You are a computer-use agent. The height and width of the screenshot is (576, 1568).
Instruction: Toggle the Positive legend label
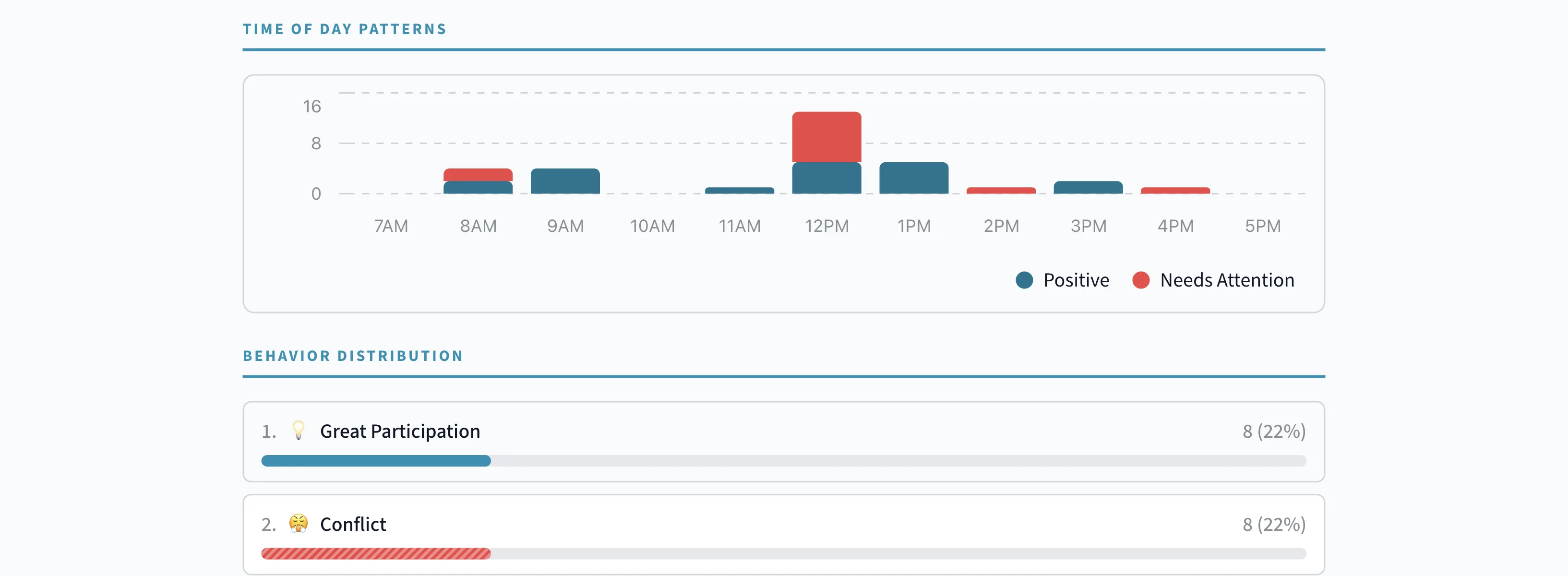pyautogui.click(x=1076, y=280)
